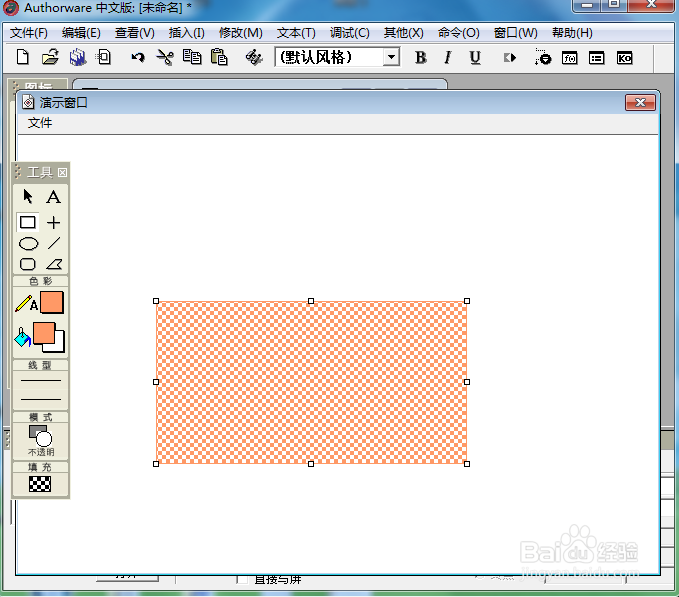Toggle Bold text formatting
This screenshot has width=679, height=597.
click(420, 57)
